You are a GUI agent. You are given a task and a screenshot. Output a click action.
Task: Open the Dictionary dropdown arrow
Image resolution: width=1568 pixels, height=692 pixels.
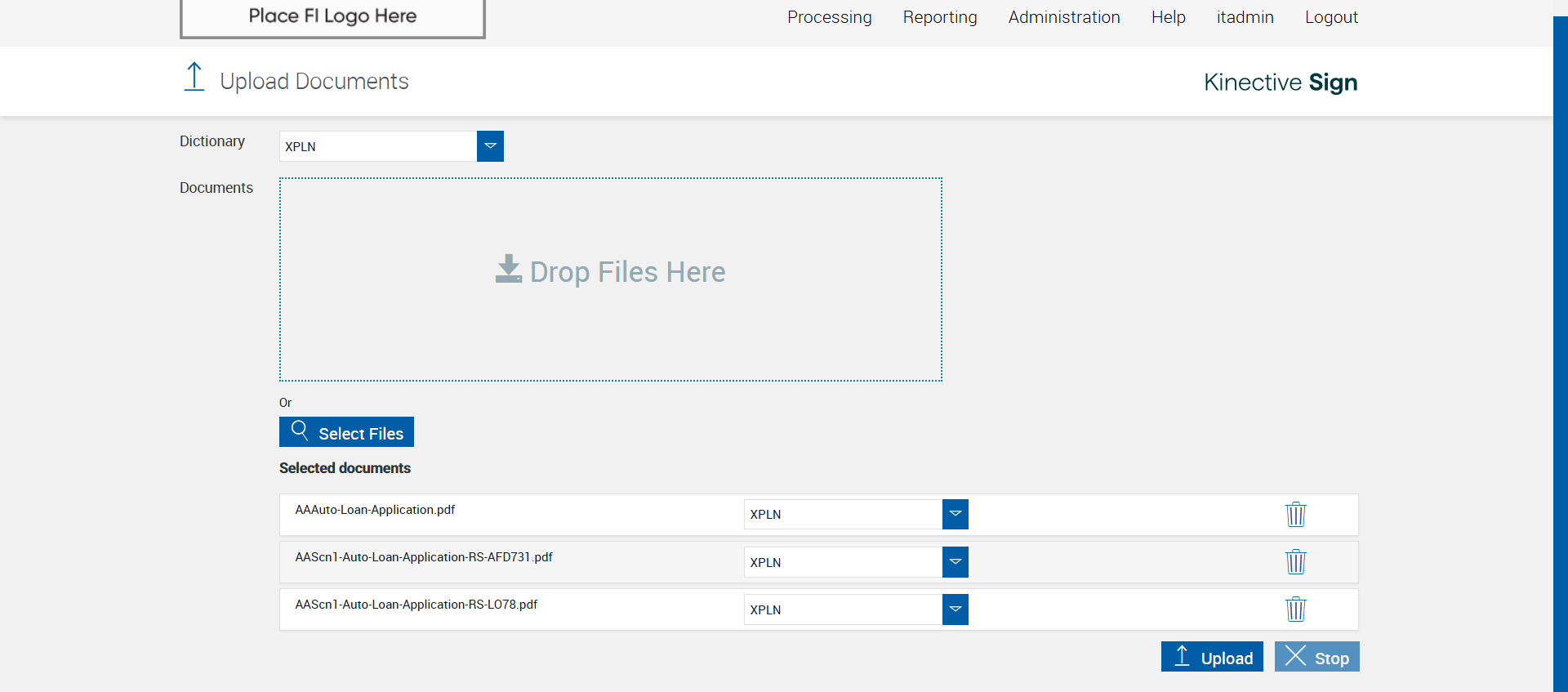click(490, 146)
